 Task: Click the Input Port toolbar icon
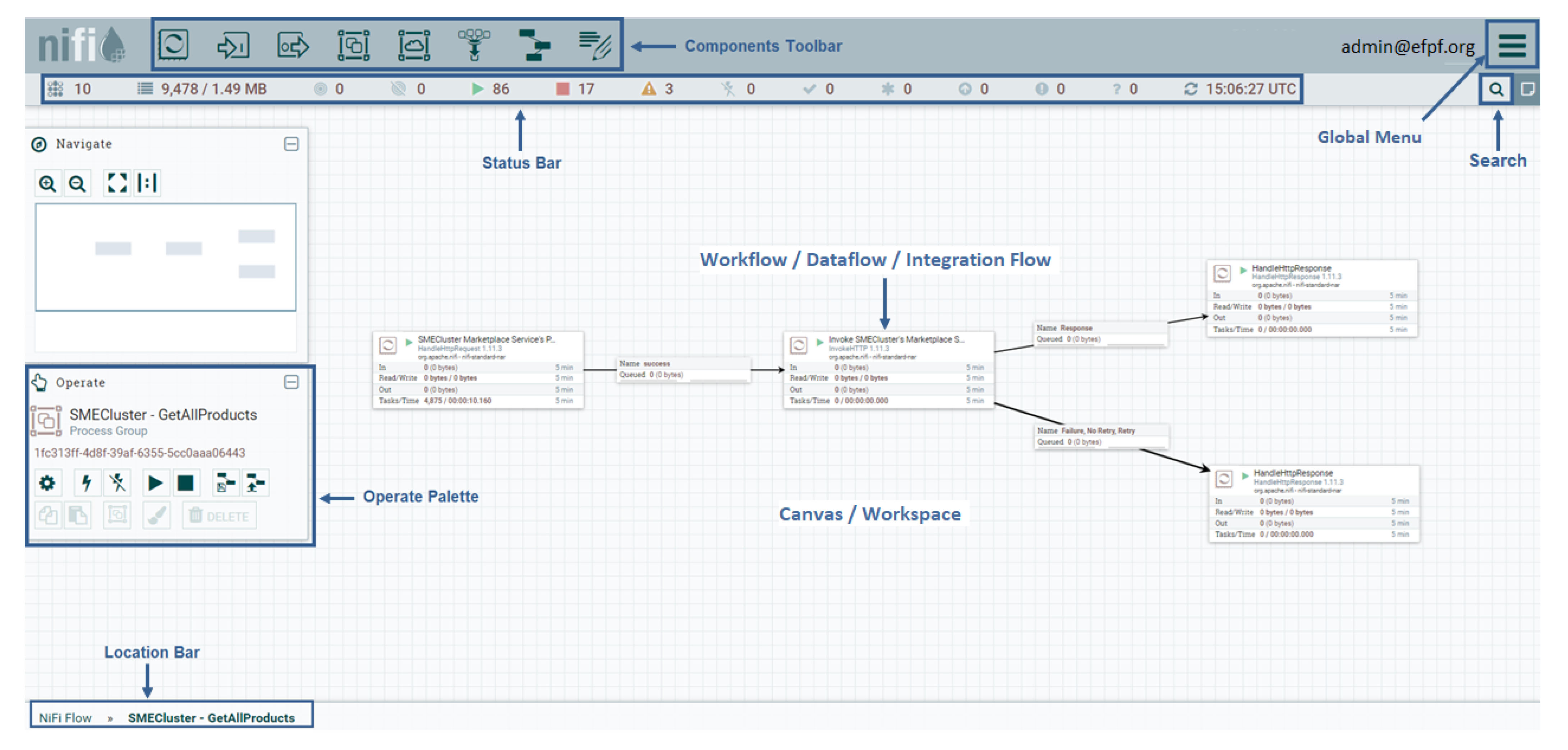233,45
